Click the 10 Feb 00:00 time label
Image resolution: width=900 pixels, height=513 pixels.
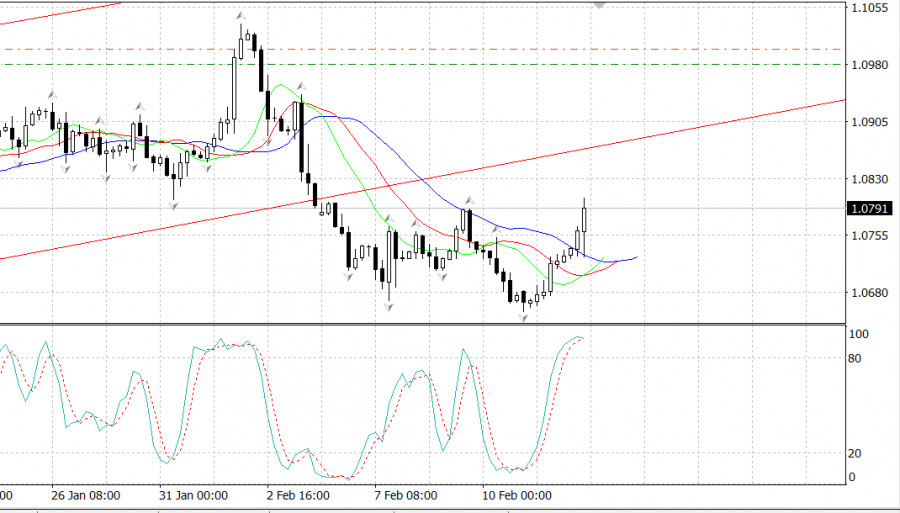pos(518,495)
